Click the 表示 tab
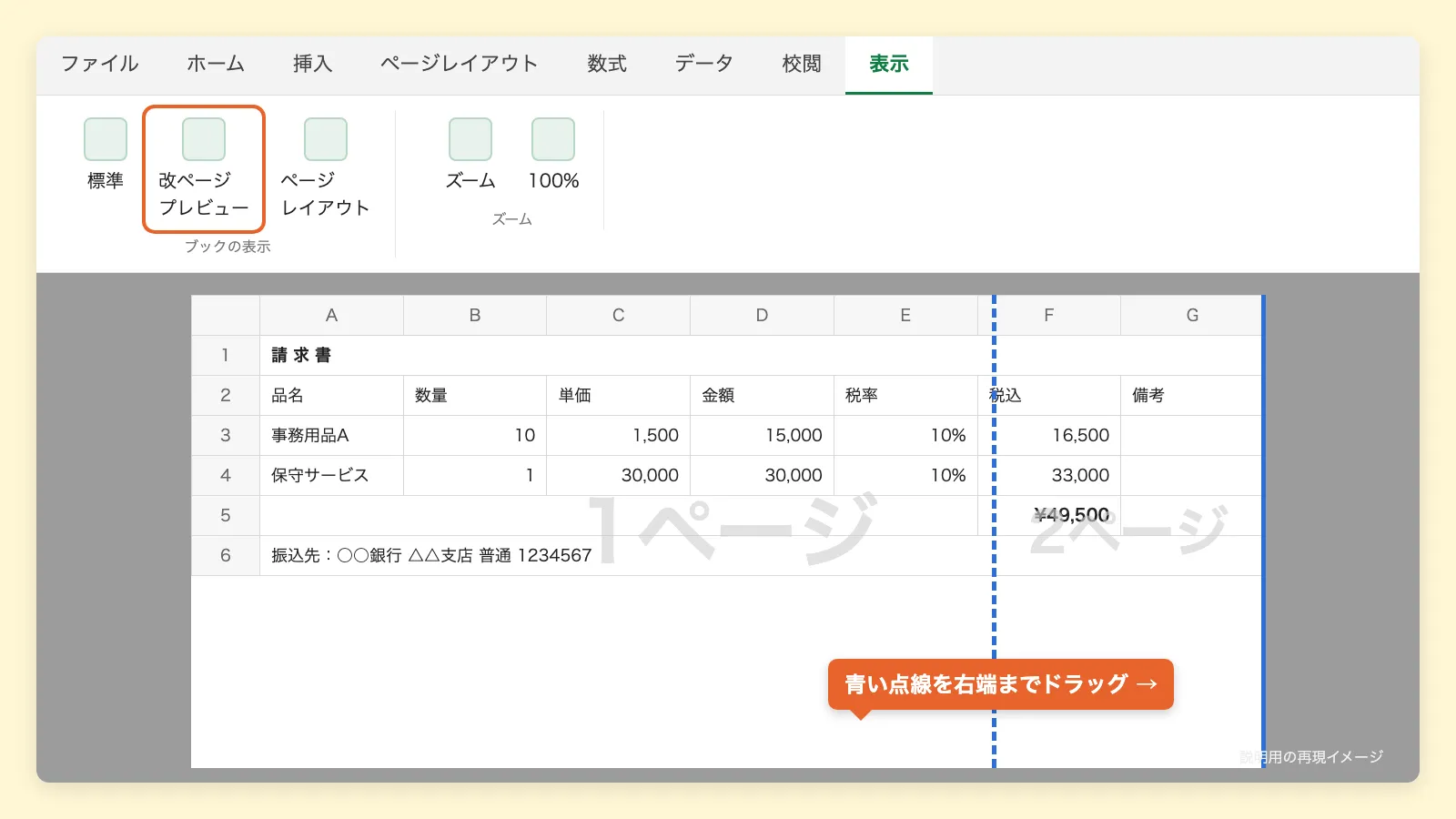Viewport: 1456px width, 819px height. pos(889,64)
